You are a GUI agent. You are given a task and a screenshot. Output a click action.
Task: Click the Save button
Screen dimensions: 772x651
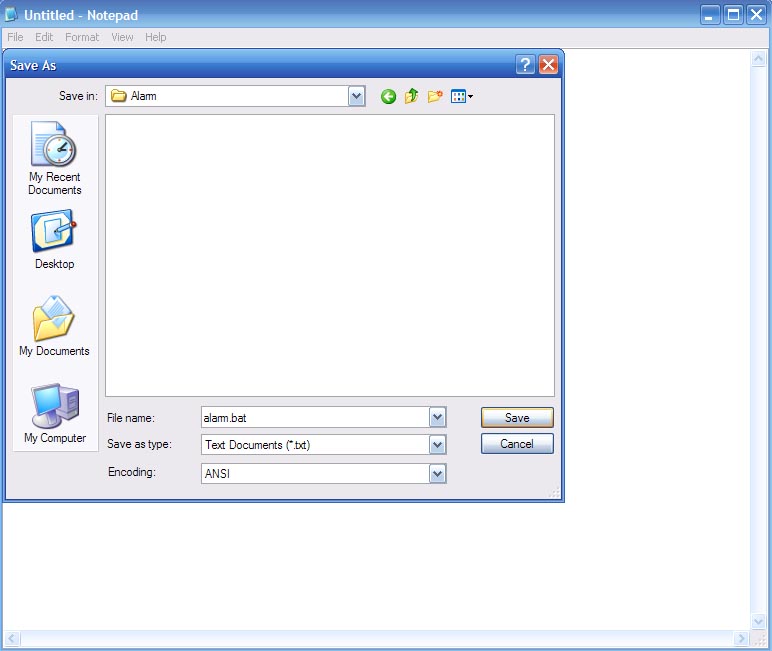[x=517, y=418]
